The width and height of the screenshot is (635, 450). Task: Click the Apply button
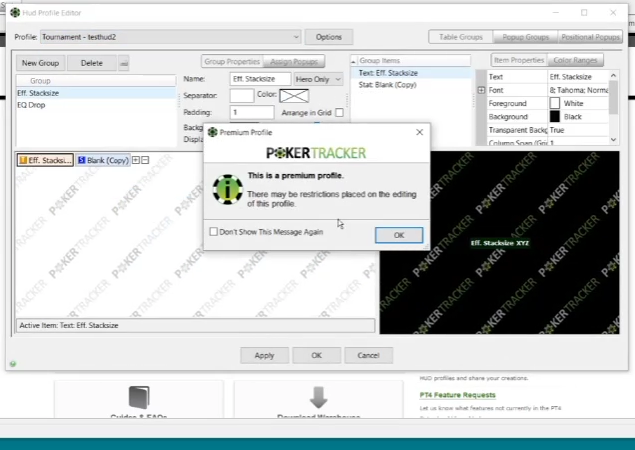click(264, 355)
